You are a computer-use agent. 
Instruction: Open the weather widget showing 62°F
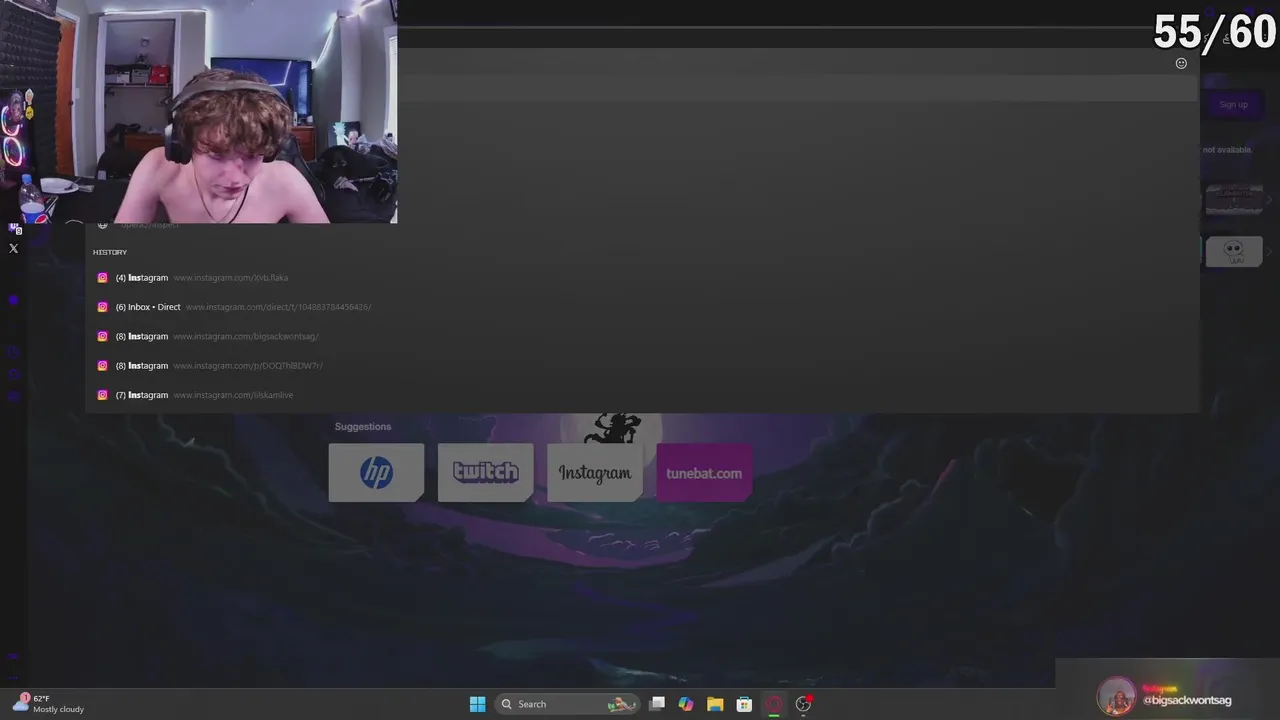pos(48,704)
